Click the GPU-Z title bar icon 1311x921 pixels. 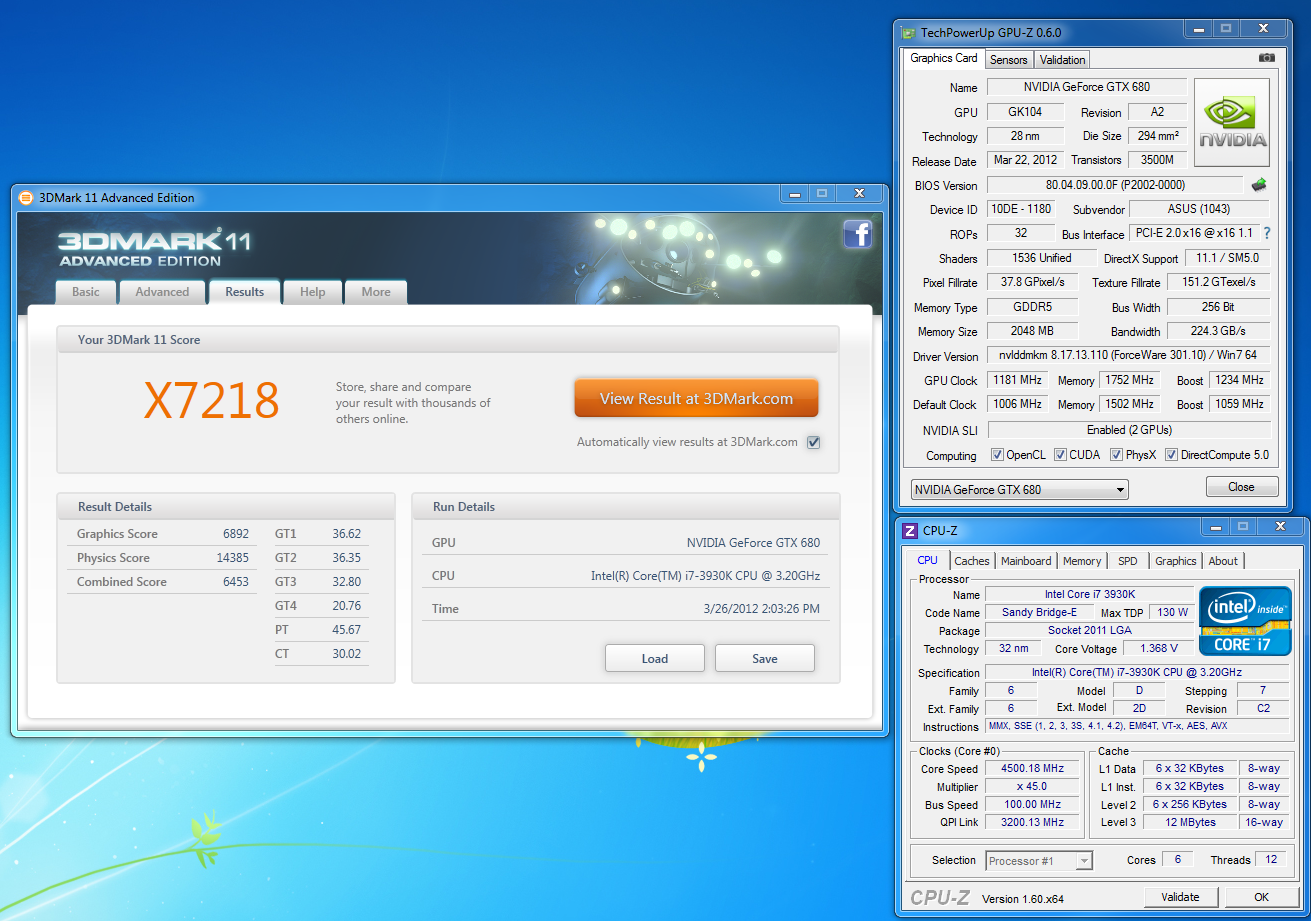909,32
